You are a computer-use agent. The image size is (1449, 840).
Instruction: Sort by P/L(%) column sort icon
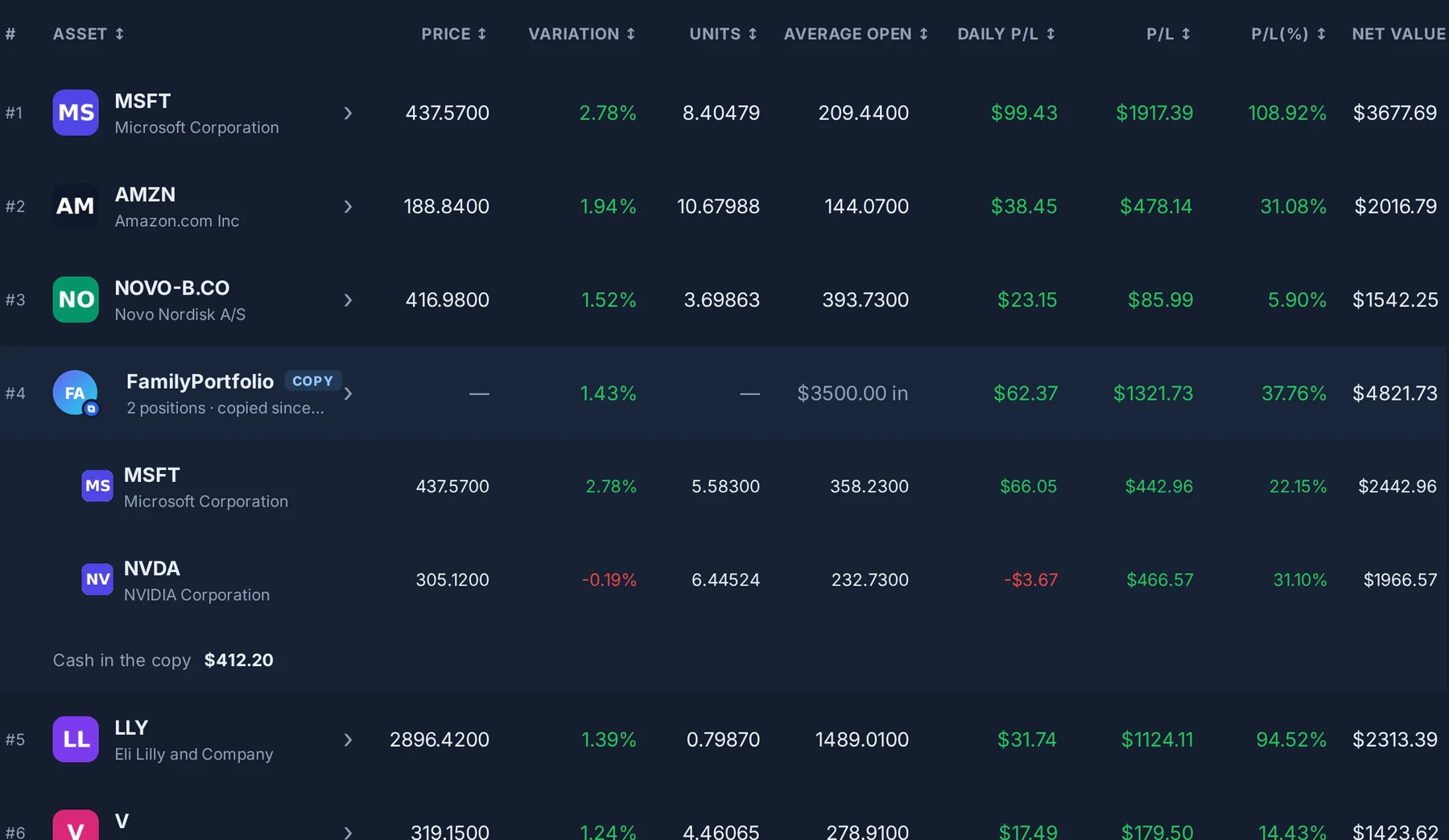tap(1321, 34)
